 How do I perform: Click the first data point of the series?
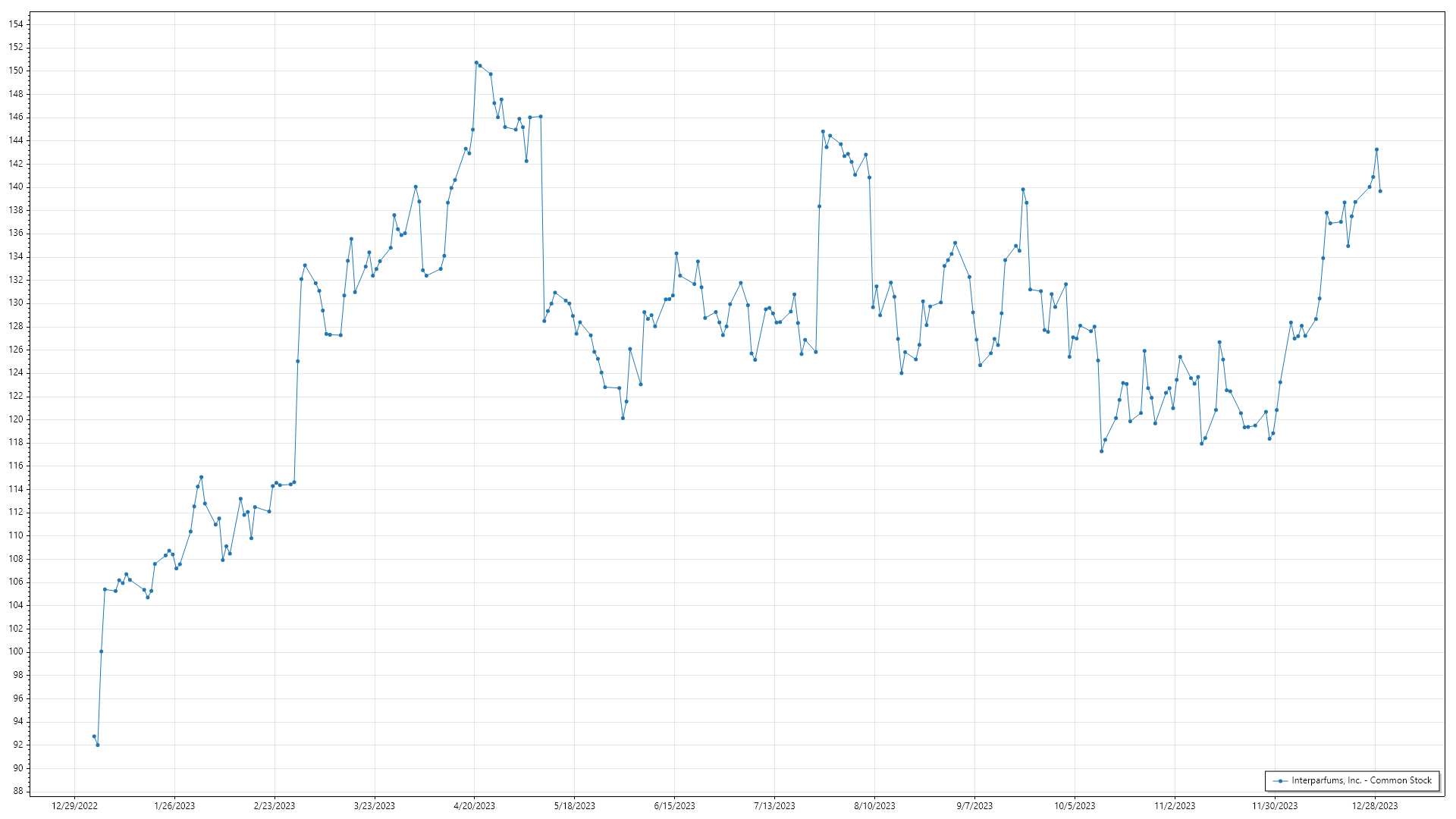pos(94,736)
